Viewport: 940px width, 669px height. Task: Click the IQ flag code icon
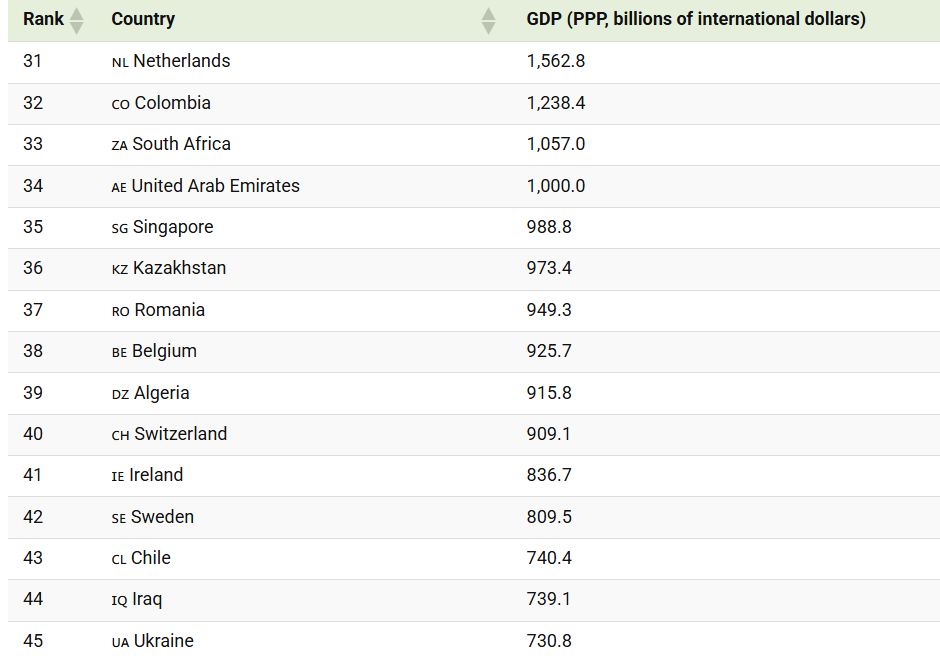point(120,600)
